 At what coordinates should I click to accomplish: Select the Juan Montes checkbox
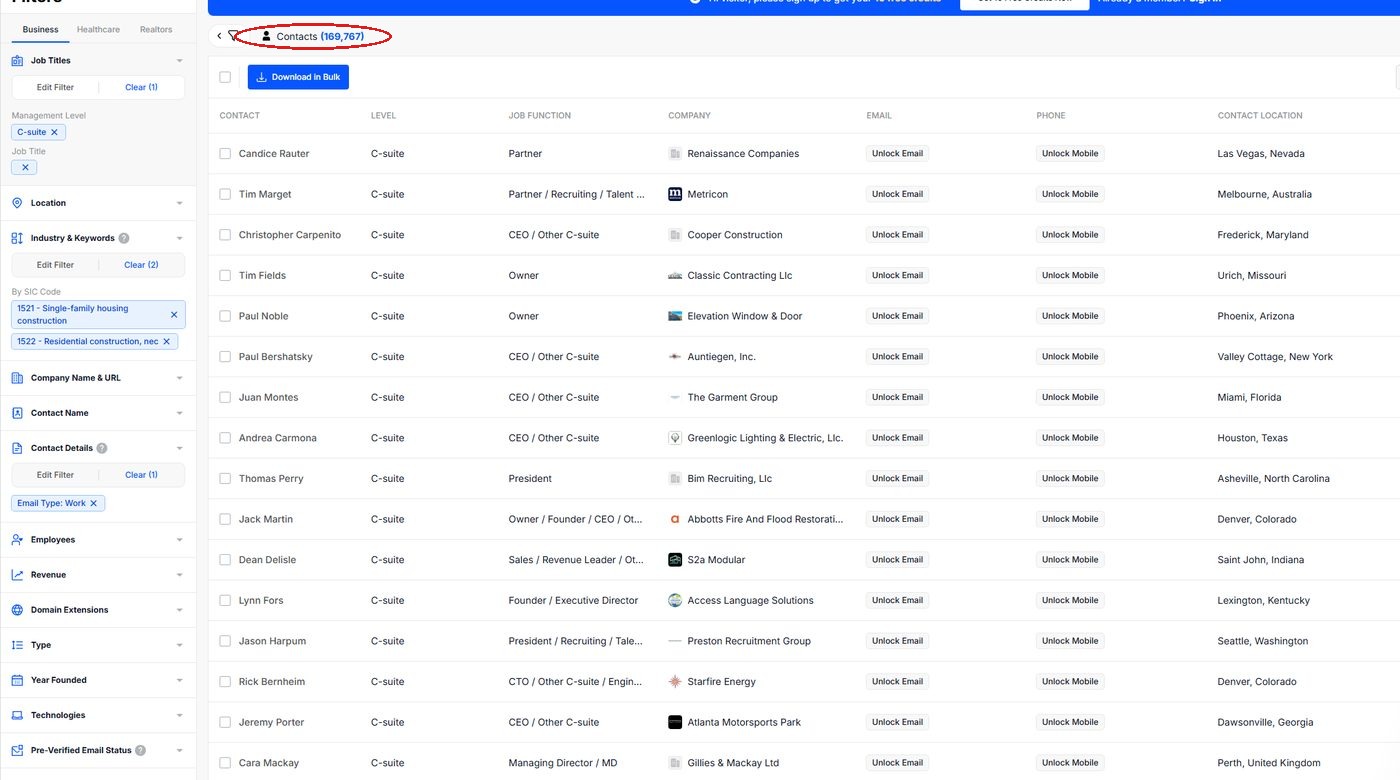point(225,397)
